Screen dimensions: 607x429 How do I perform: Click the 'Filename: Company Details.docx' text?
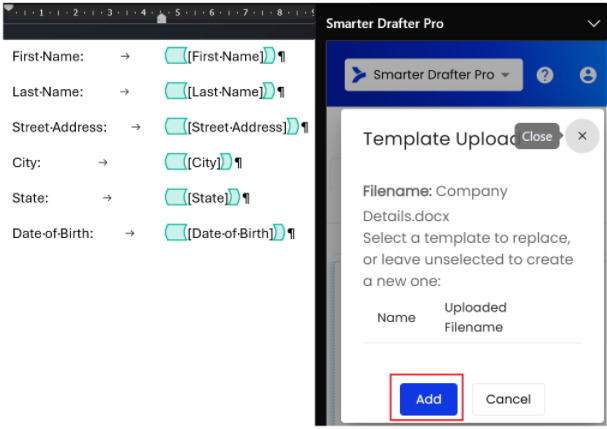point(435,203)
